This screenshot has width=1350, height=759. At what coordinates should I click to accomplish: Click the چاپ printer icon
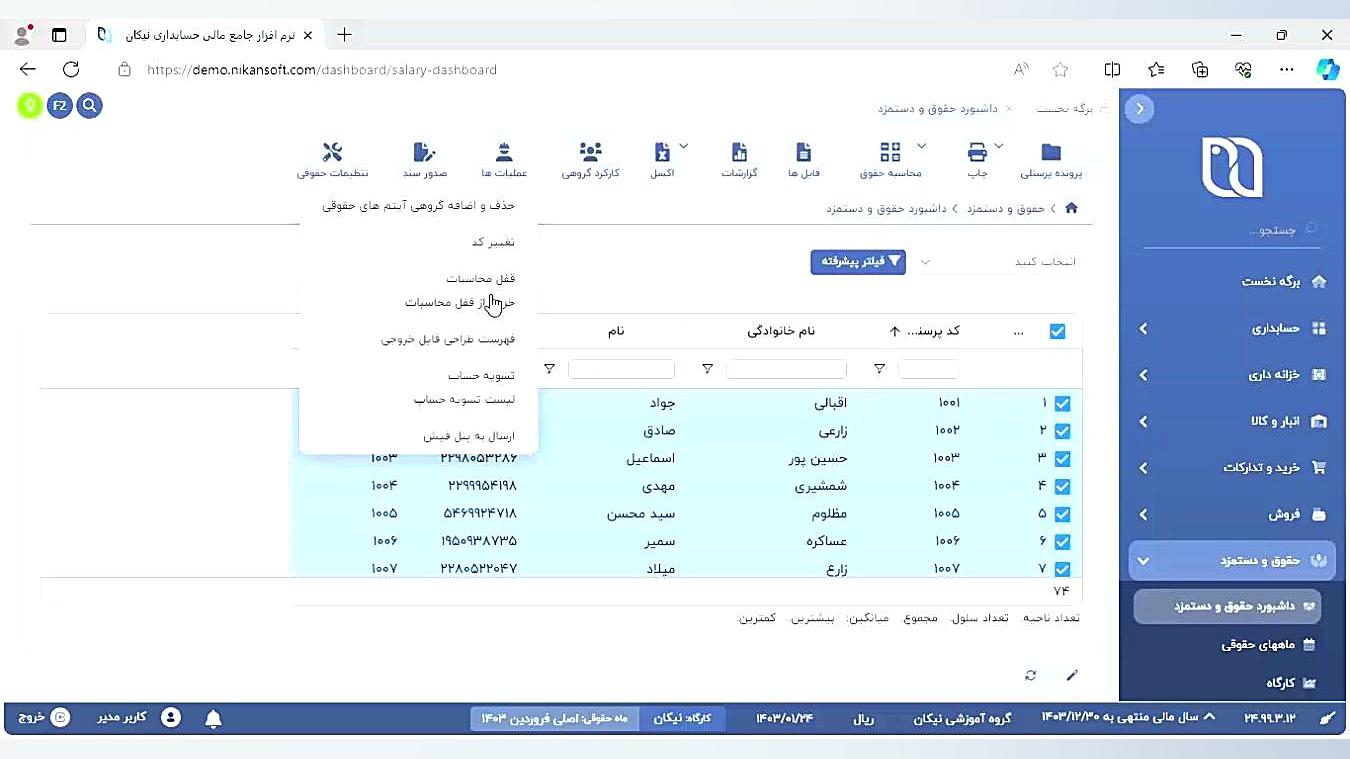pyautogui.click(x=977, y=152)
